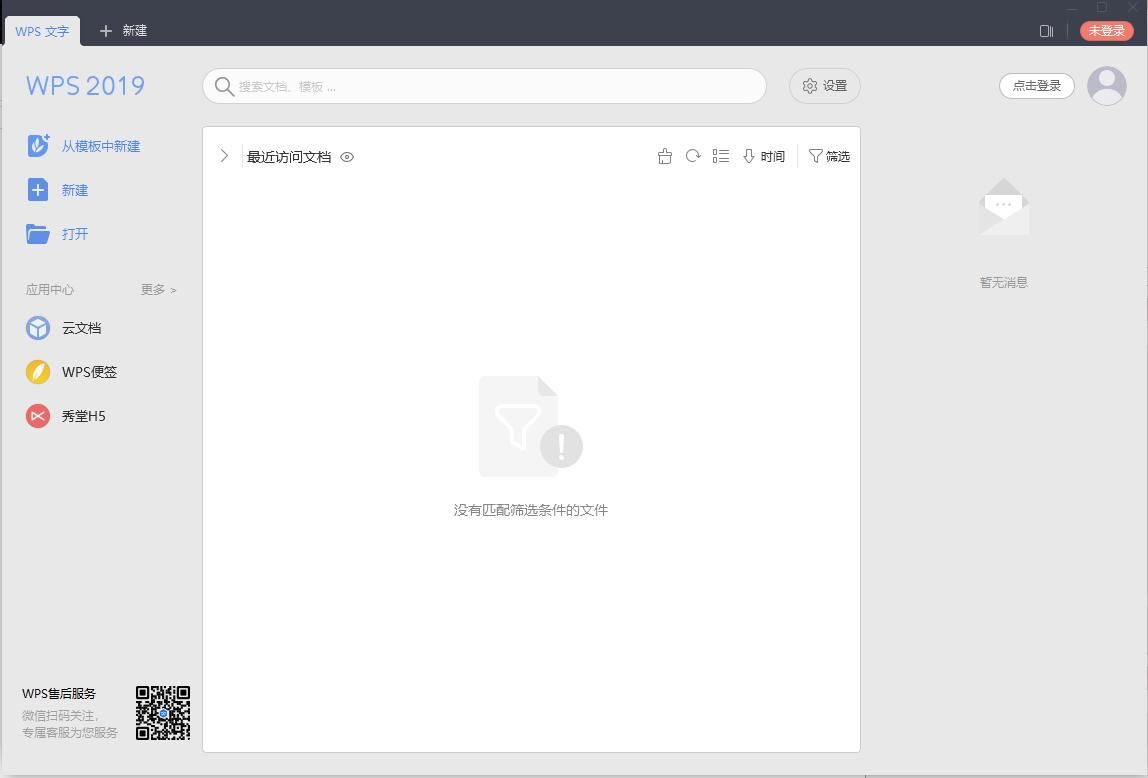1148x778 pixels.
Task: Refresh the recent documents list
Action: click(x=693, y=156)
